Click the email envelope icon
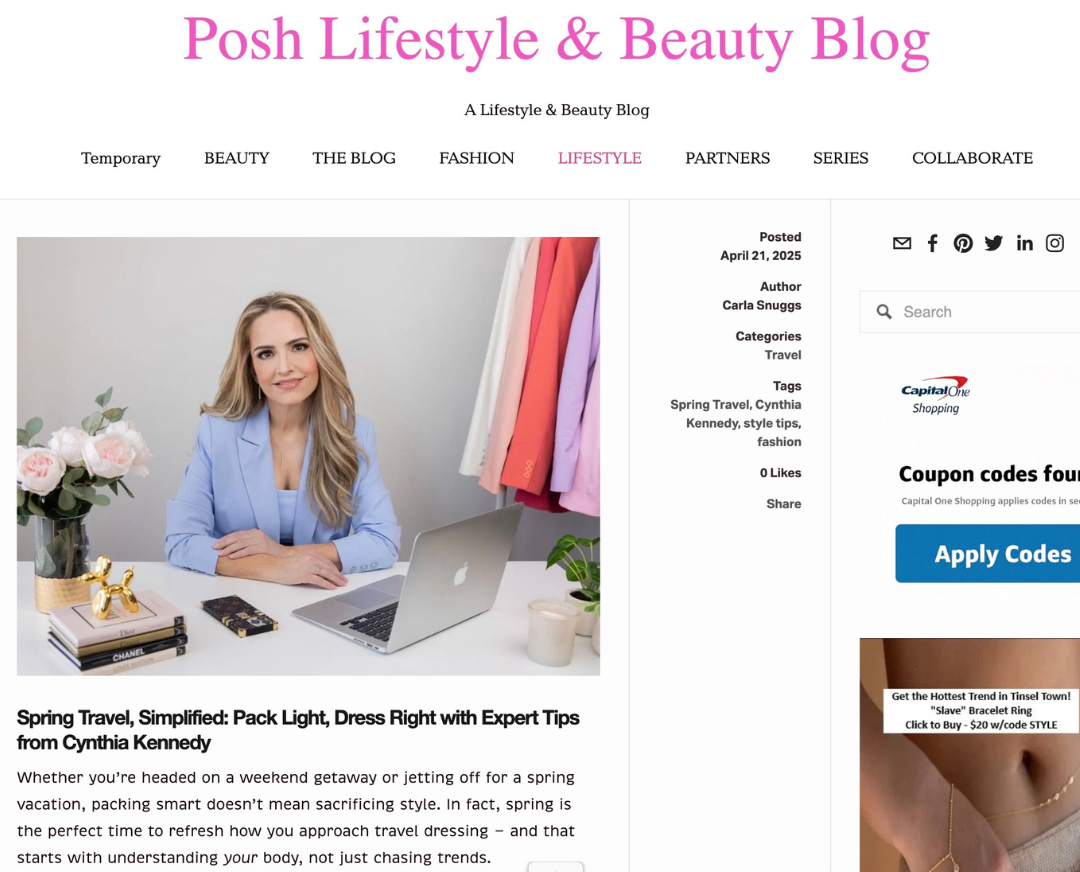This screenshot has width=1080, height=872. [902, 243]
